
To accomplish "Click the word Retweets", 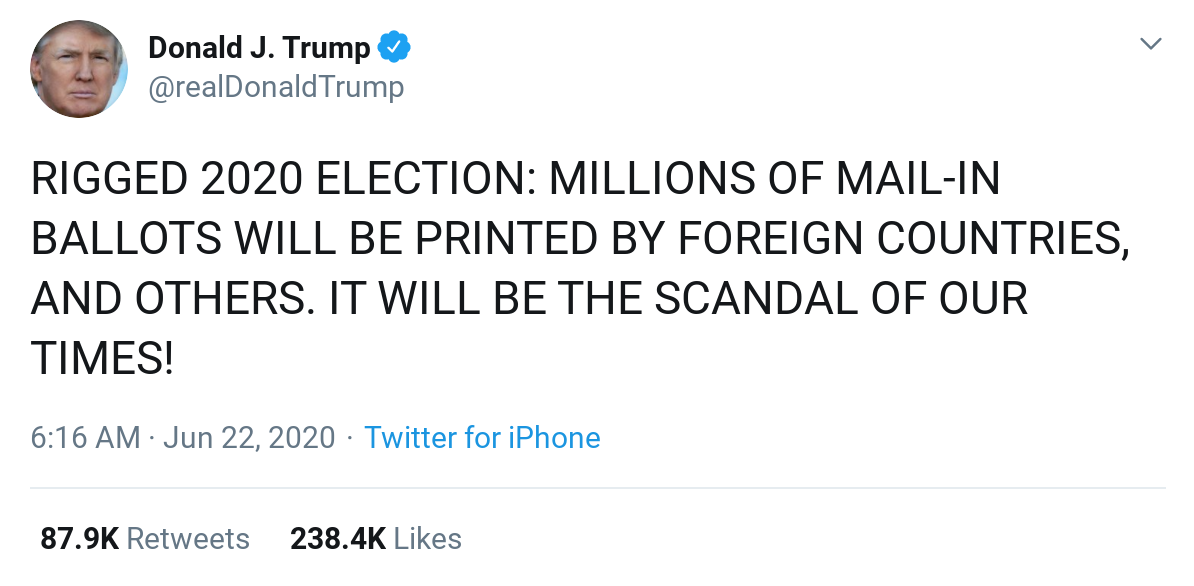I will point(188,539).
